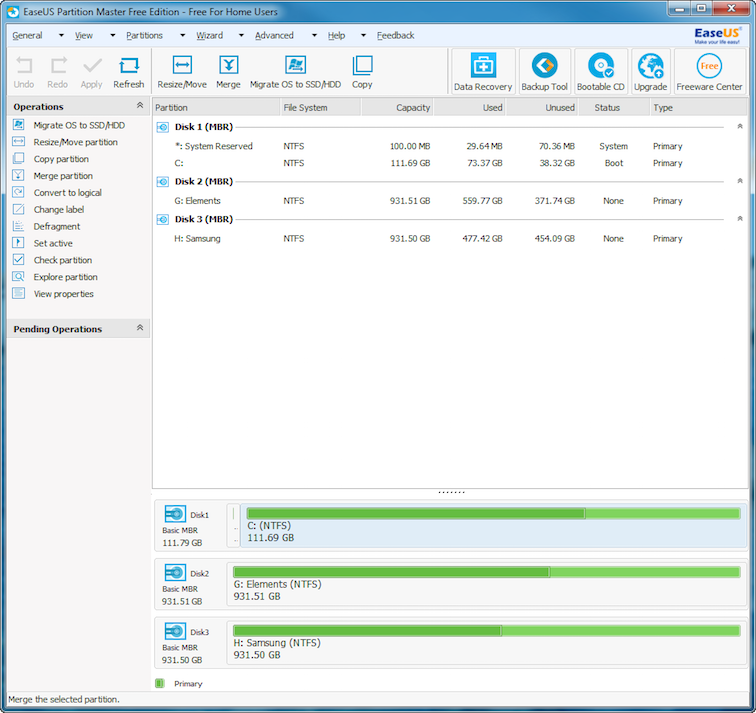Image resolution: width=756 pixels, height=713 pixels.
Task: Open the View menu
Action: 83,36
